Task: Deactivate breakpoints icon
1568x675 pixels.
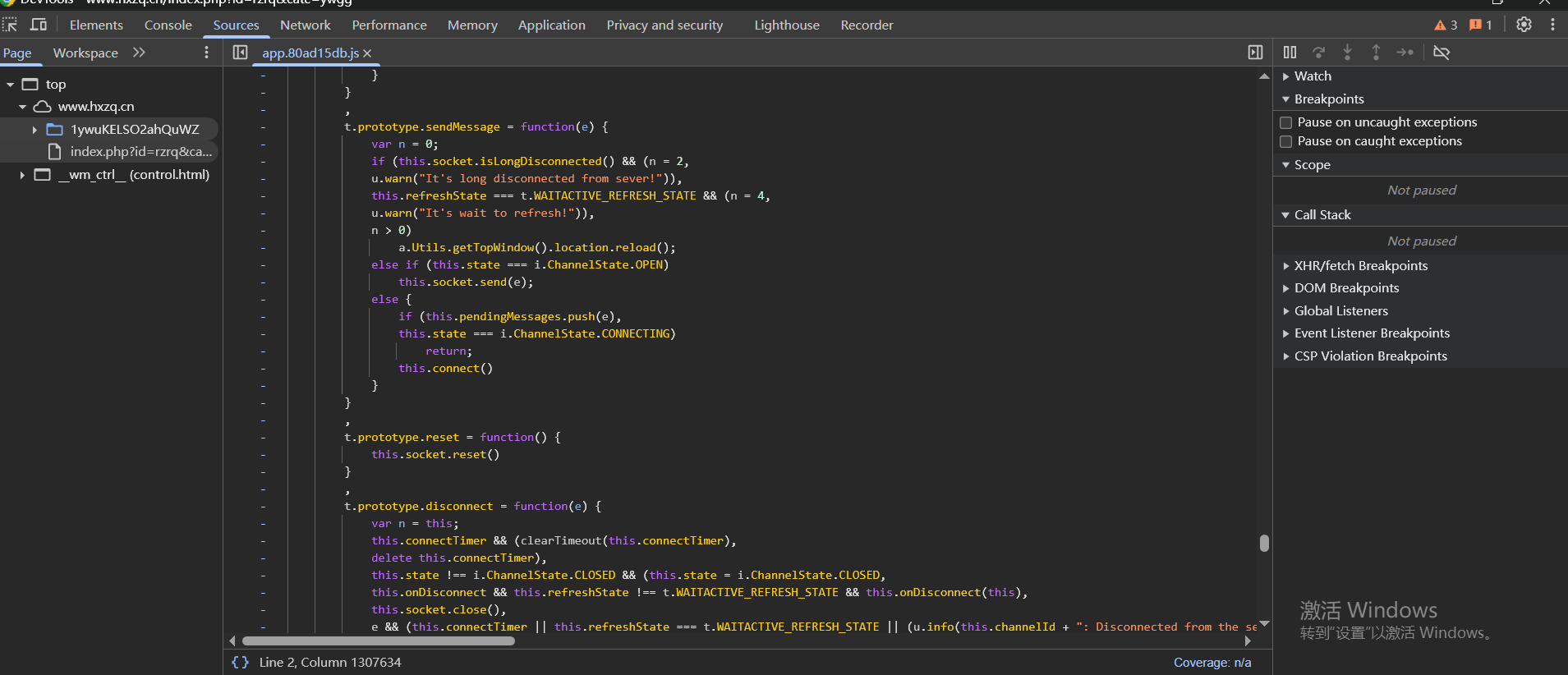Action: pyautogui.click(x=1441, y=53)
